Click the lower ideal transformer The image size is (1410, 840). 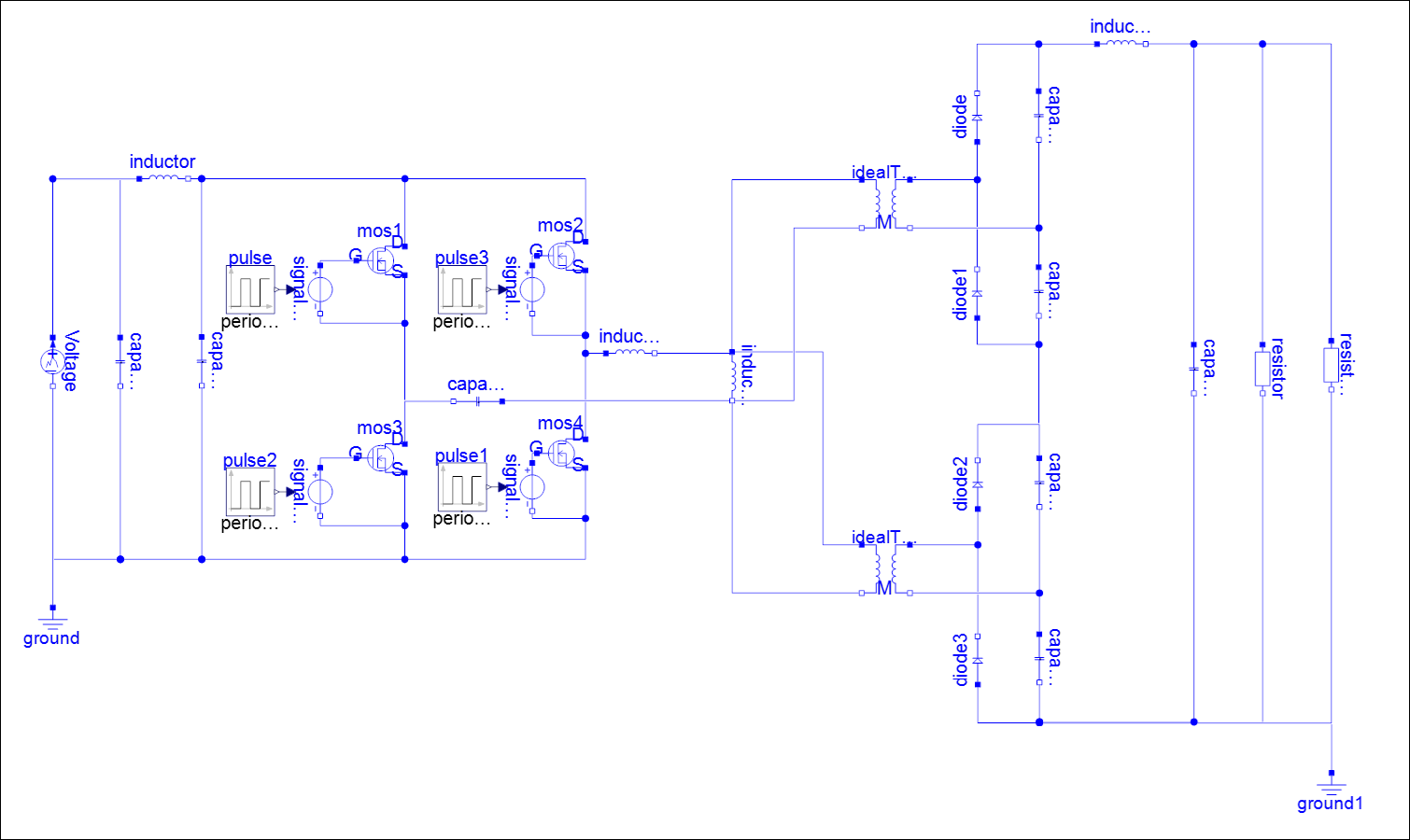coord(885,568)
